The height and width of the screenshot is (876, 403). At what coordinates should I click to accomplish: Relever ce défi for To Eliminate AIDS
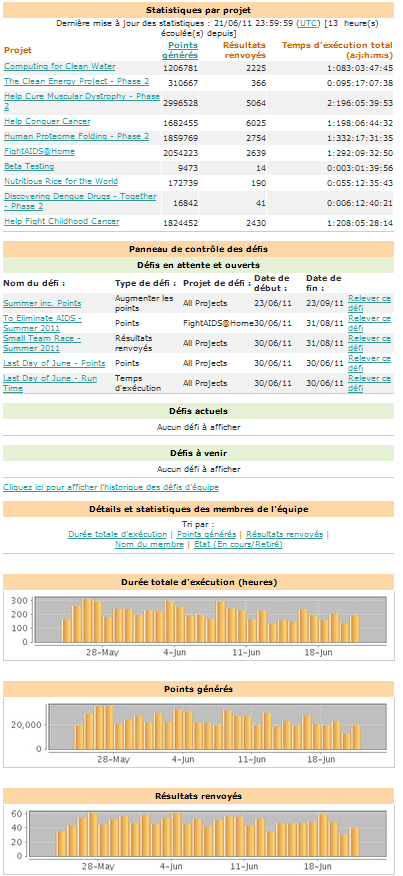point(369,323)
